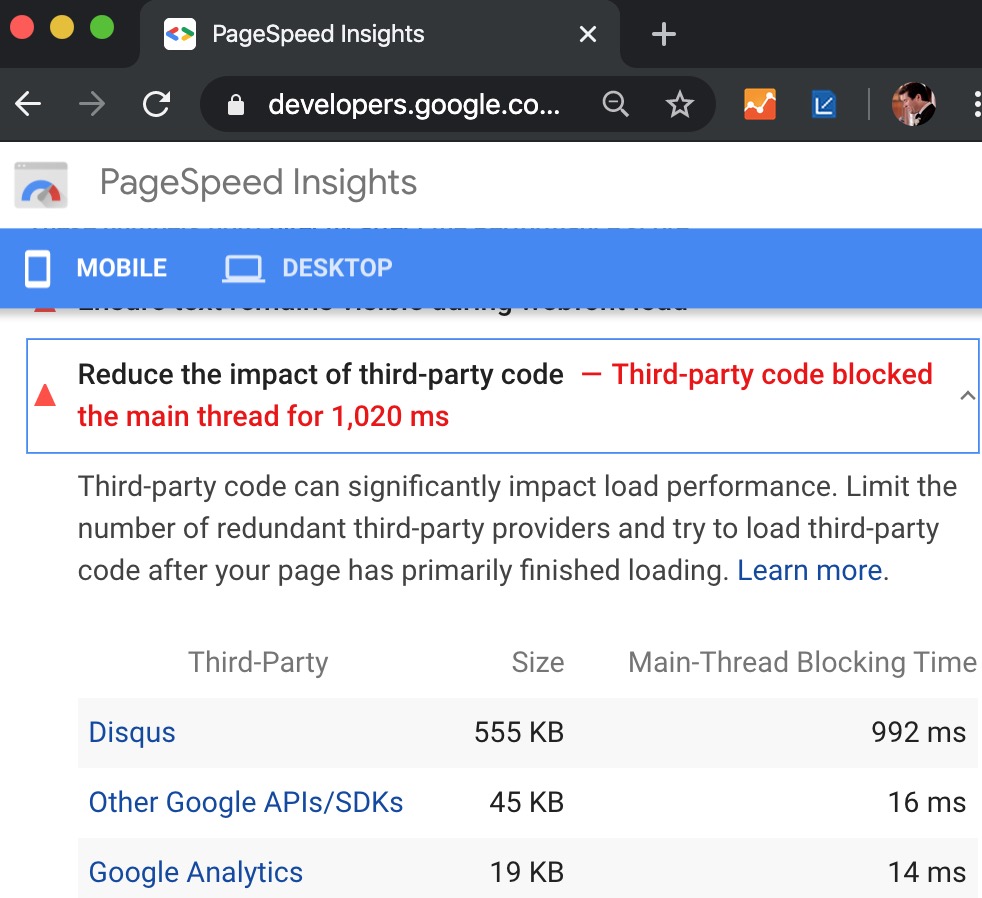Open the user profile avatar

(x=914, y=104)
